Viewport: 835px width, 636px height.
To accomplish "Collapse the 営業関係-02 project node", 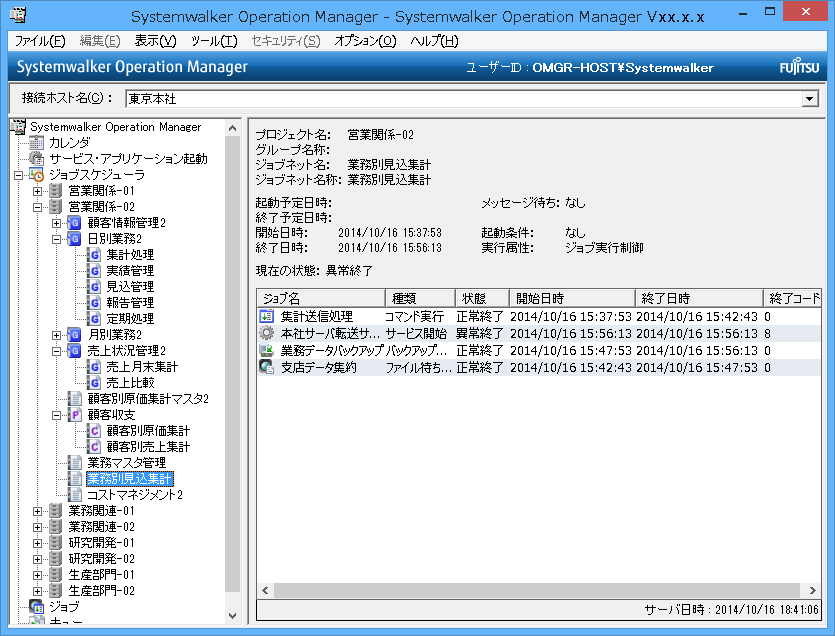I will [37, 207].
